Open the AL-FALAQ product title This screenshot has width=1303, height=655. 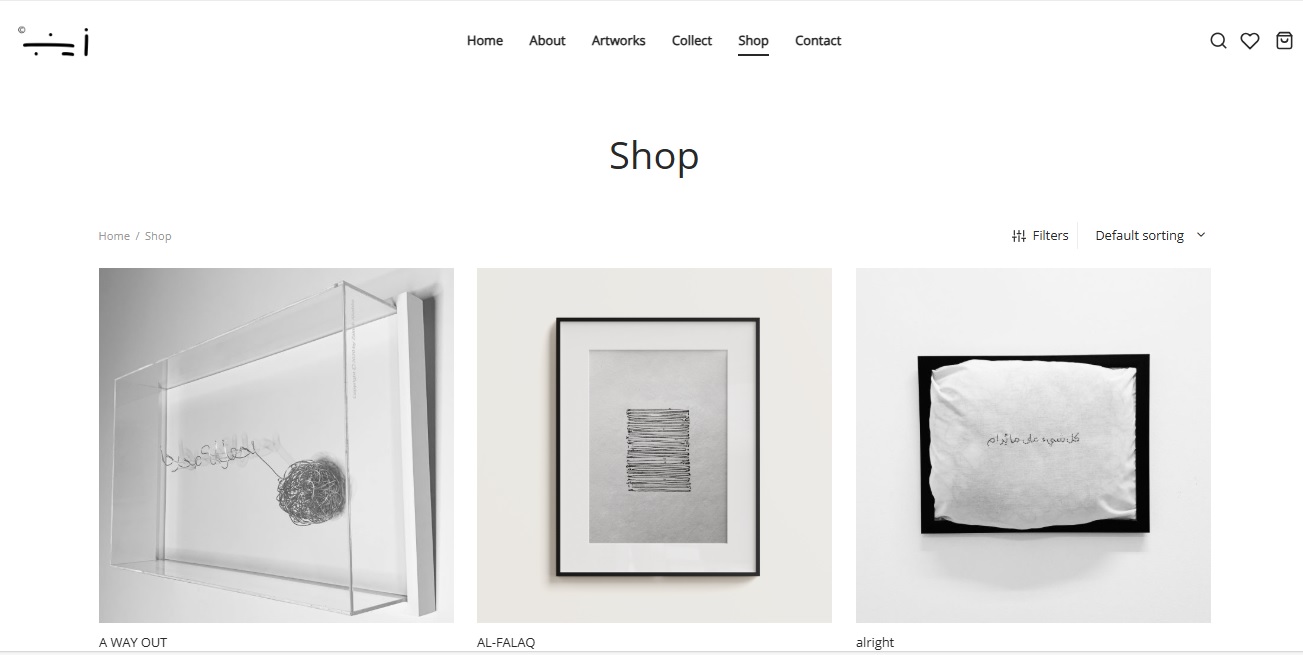point(506,642)
